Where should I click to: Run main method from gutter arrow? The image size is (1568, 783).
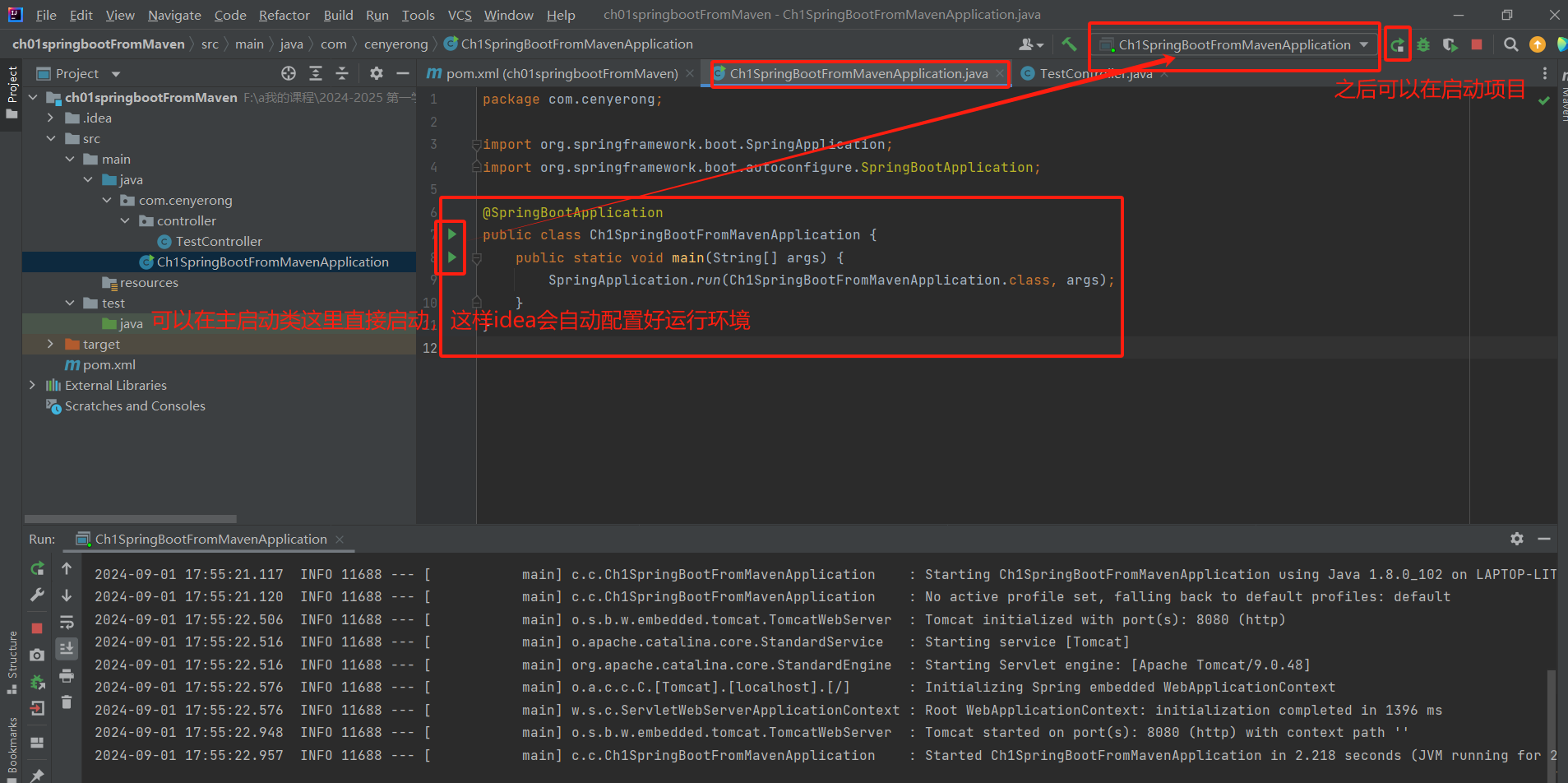[x=451, y=257]
